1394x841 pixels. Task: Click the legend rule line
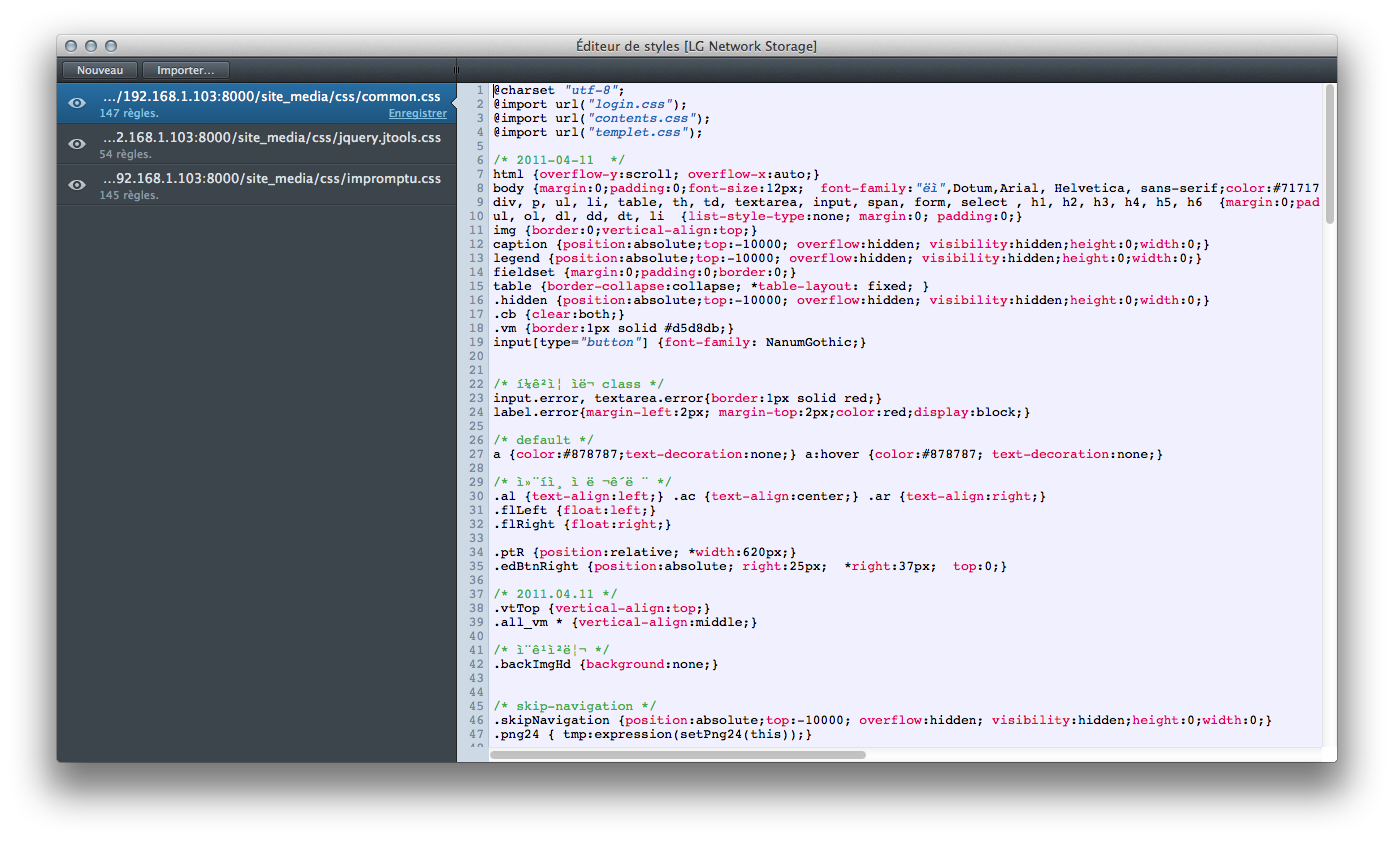click(x=848, y=258)
